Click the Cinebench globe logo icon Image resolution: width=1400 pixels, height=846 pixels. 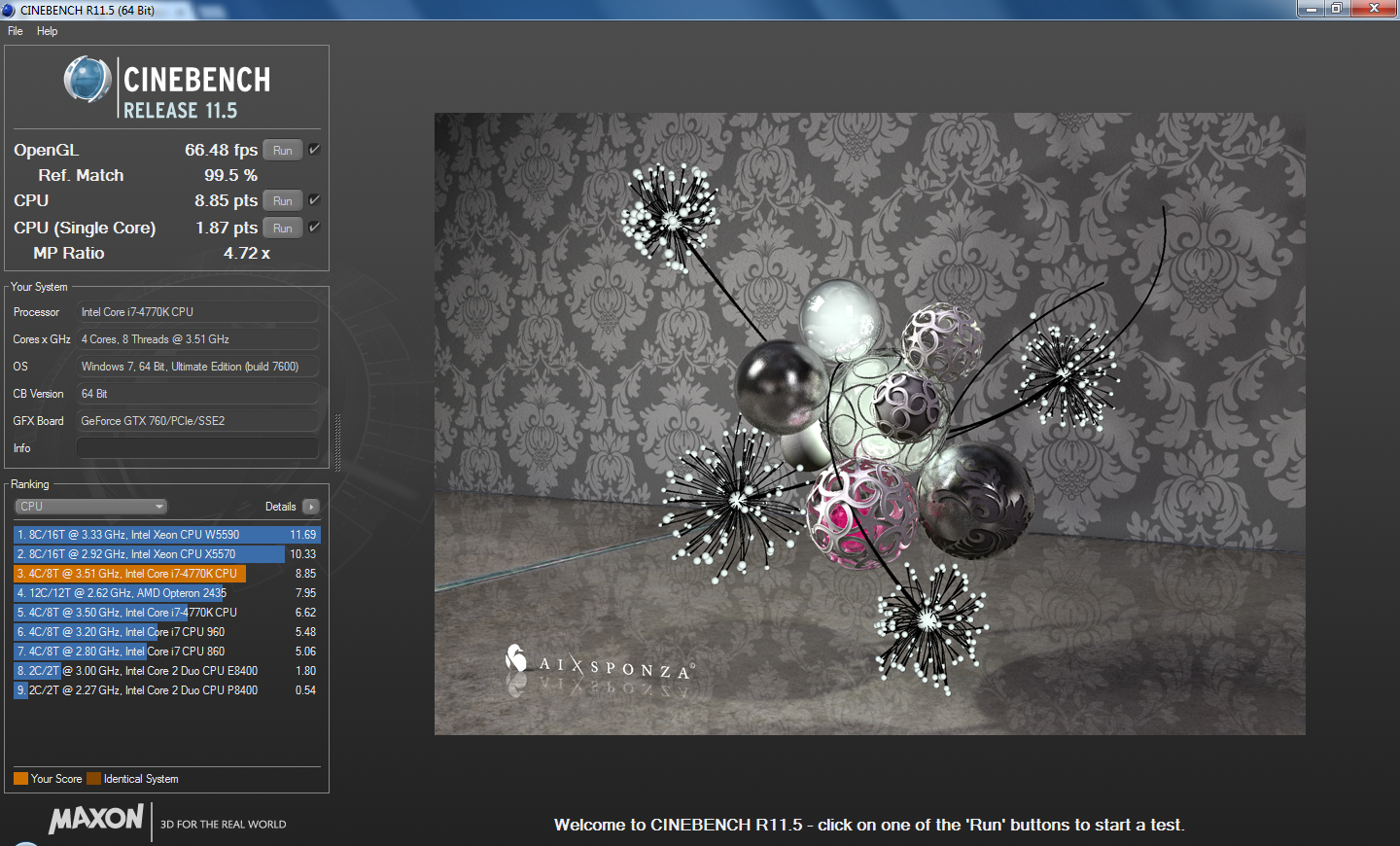(87, 80)
